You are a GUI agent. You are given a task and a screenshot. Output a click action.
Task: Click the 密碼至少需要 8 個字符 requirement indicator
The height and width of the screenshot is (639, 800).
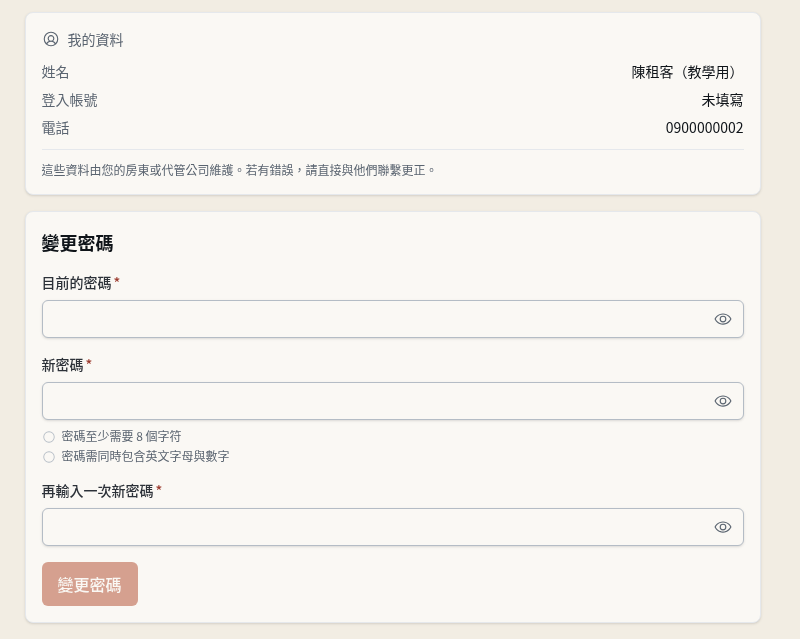pos(49,437)
